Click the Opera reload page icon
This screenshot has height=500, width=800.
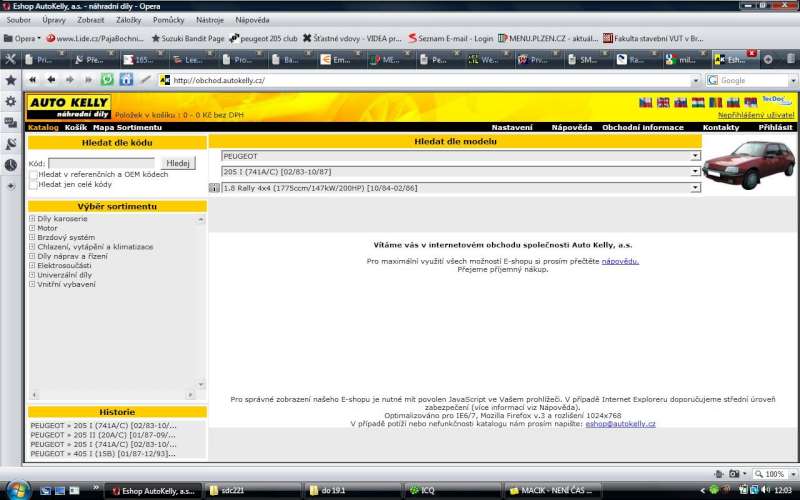107,80
